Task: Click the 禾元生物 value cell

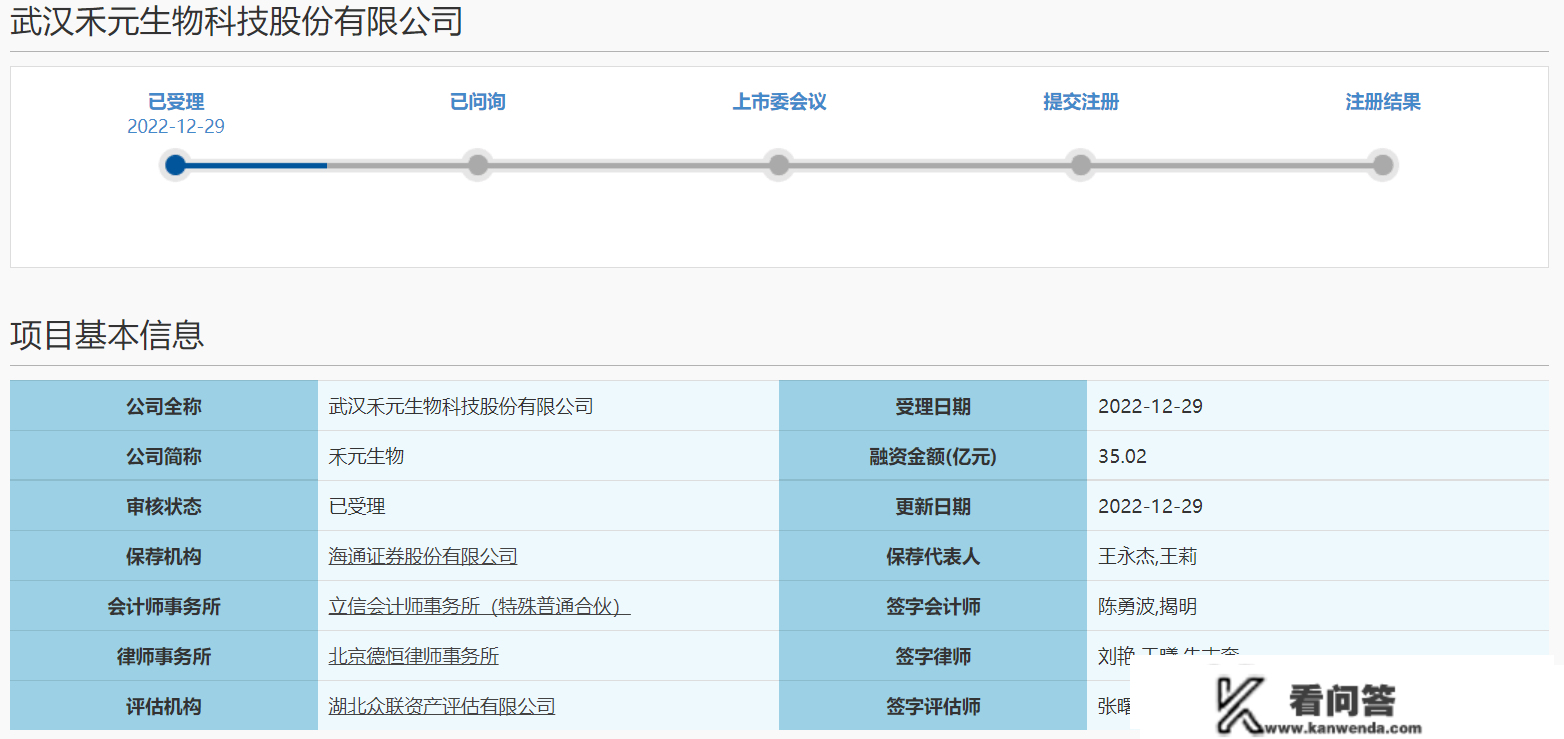Action: pos(548,456)
